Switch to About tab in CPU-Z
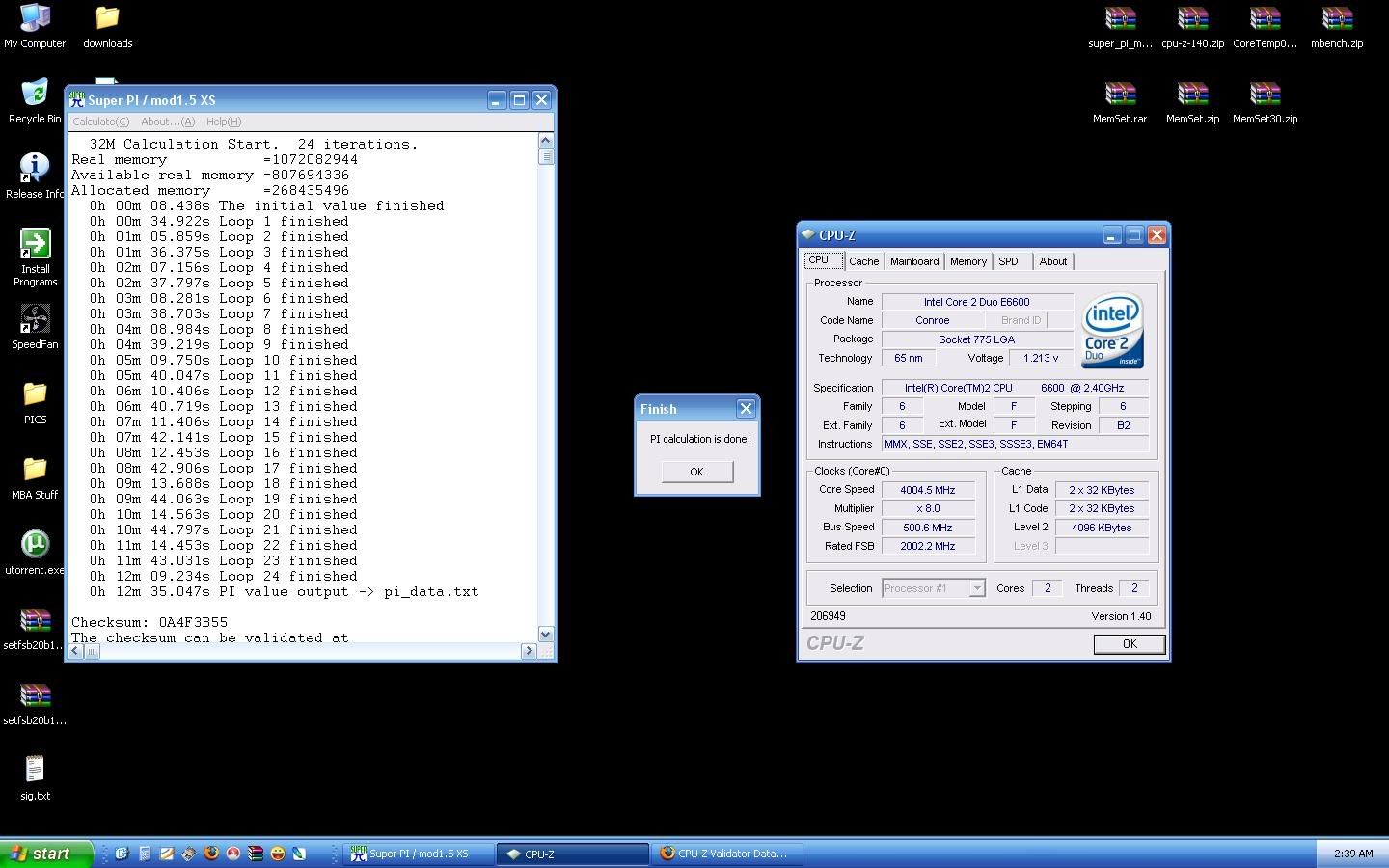The width and height of the screenshot is (1389, 868). tap(1053, 261)
